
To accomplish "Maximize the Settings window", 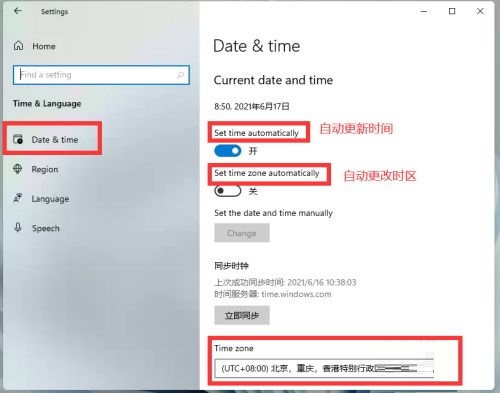I will pyautogui.click(x=452, y=11).
